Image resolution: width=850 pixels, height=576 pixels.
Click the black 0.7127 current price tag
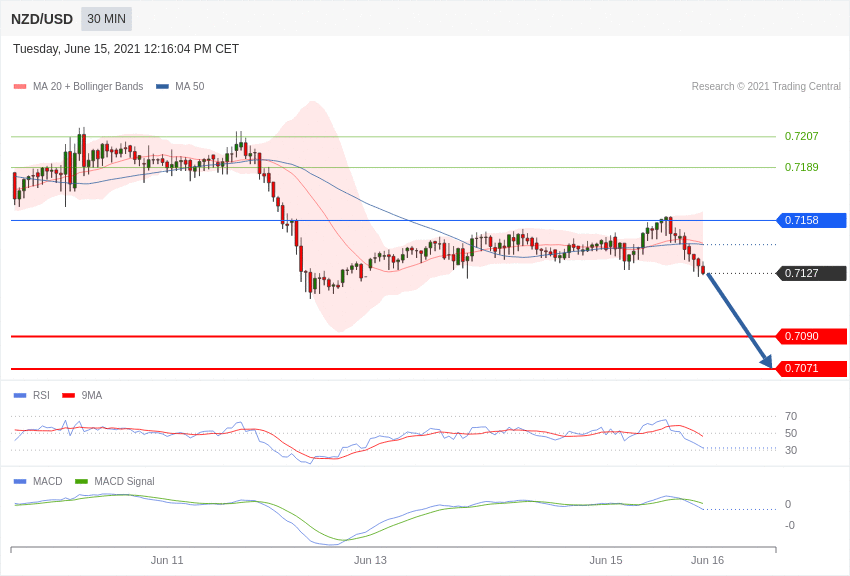coord(812,273)
